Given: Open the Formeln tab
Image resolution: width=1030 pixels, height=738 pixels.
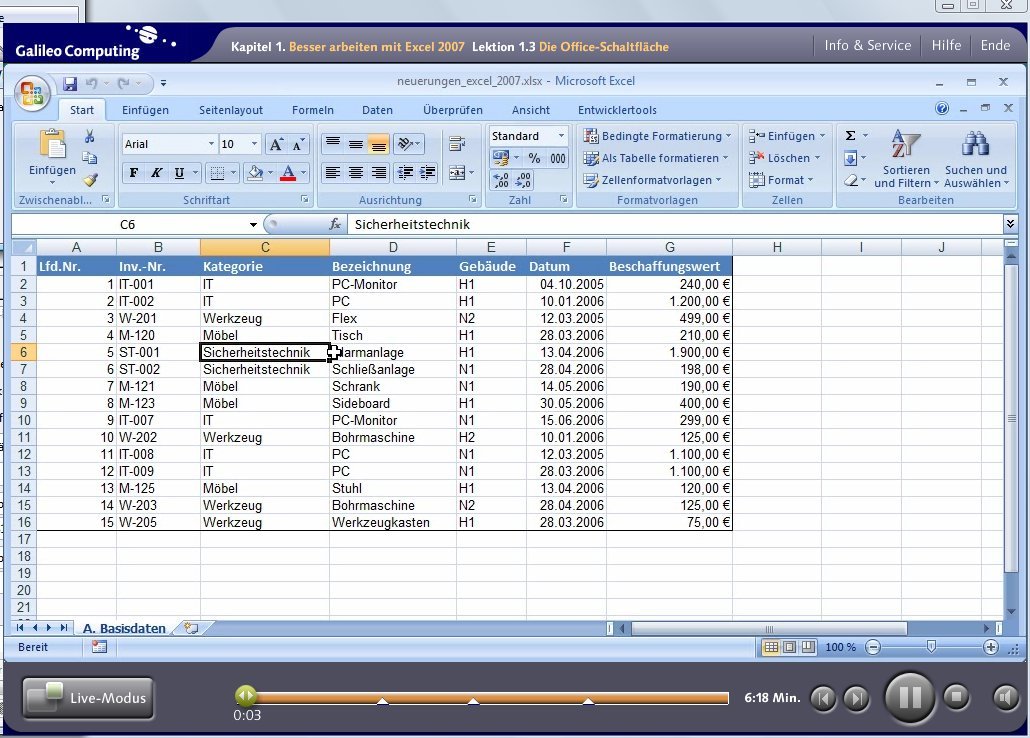Looking at the screenshot, I should 313,110.
